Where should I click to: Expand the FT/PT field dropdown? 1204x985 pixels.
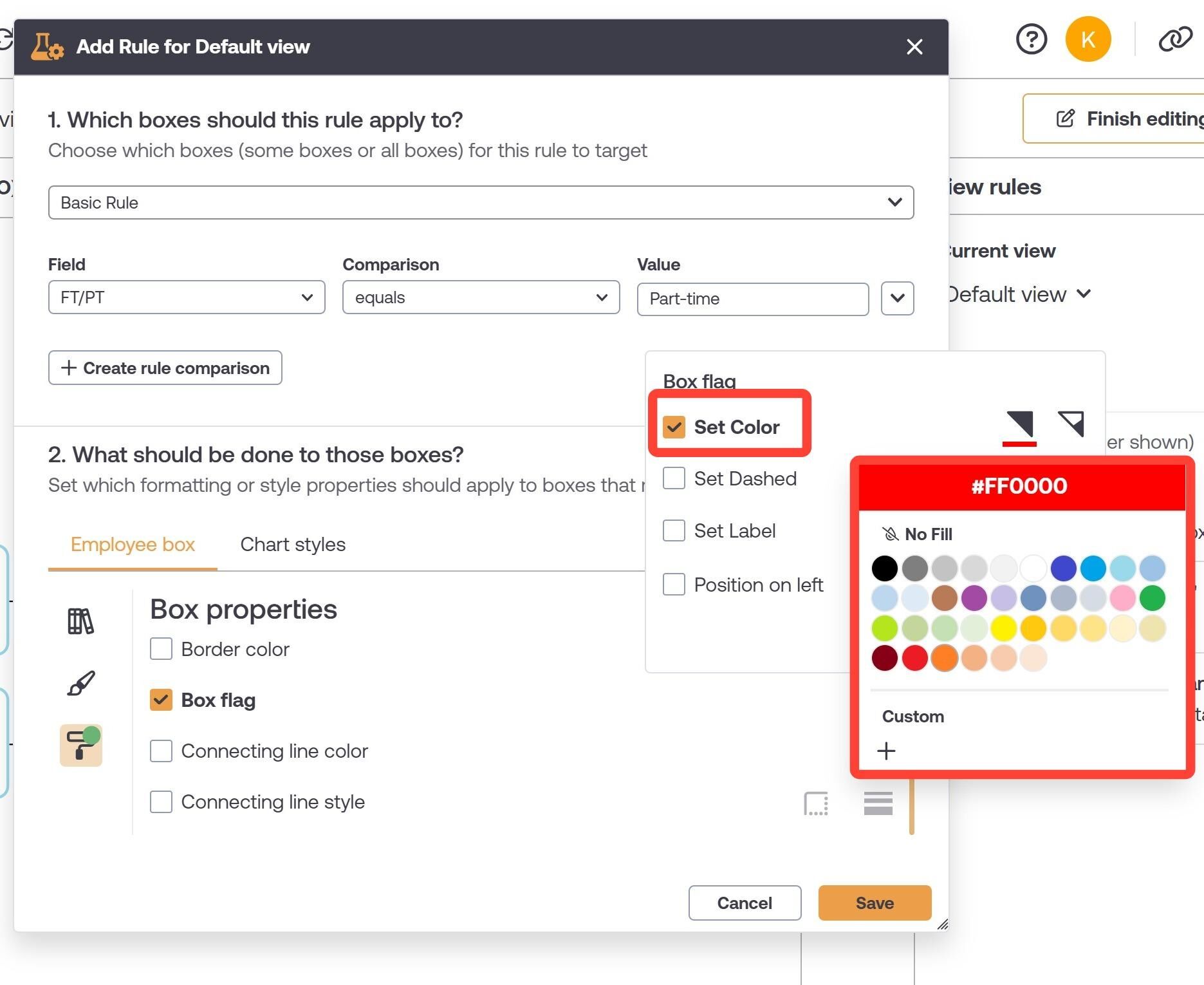pyautogui.click(x=187, y=297)
